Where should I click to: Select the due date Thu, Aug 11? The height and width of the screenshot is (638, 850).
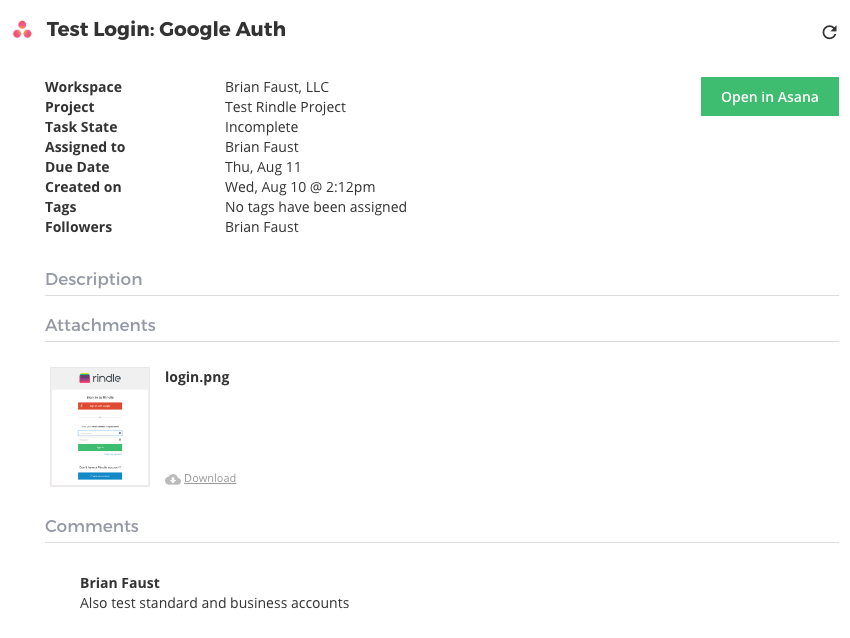point(263,167)
